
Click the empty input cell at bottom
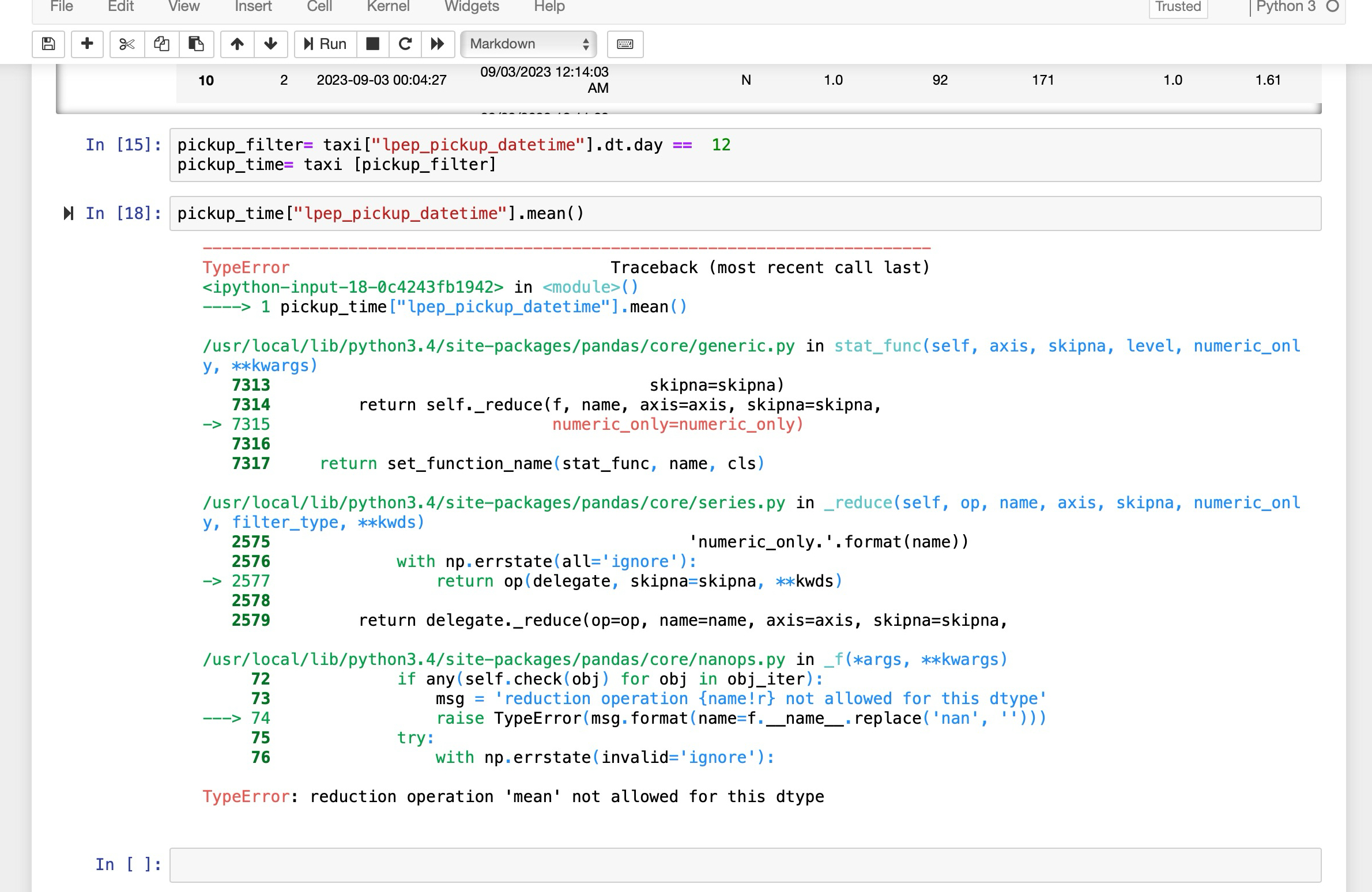click(745, 864)
